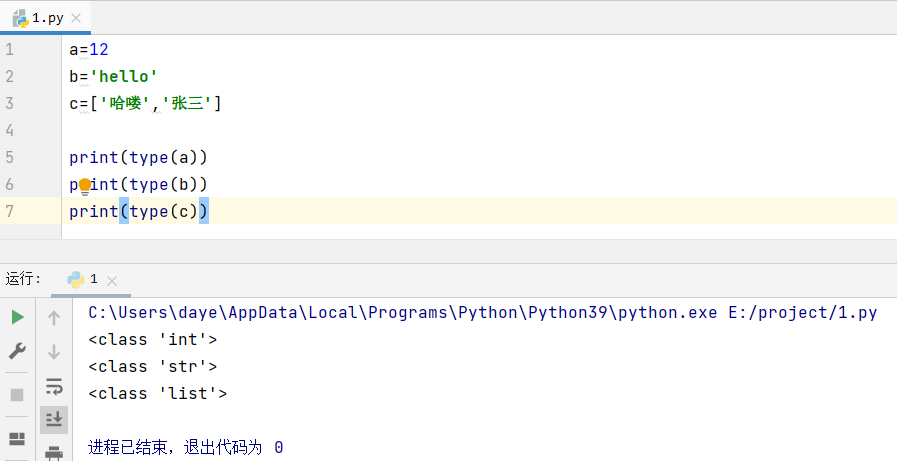Click output line <class 'int'>
The width and height of the screenshot is (897, 461).
pos(152,339)
